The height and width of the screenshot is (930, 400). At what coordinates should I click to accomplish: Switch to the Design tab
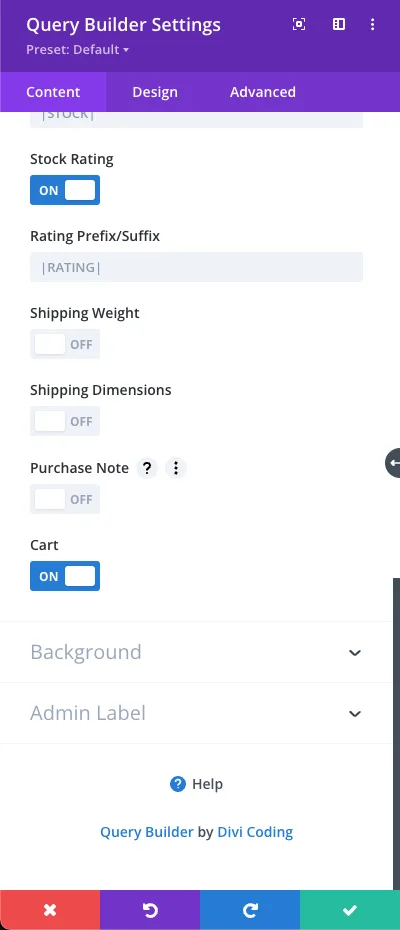(155, 93)
